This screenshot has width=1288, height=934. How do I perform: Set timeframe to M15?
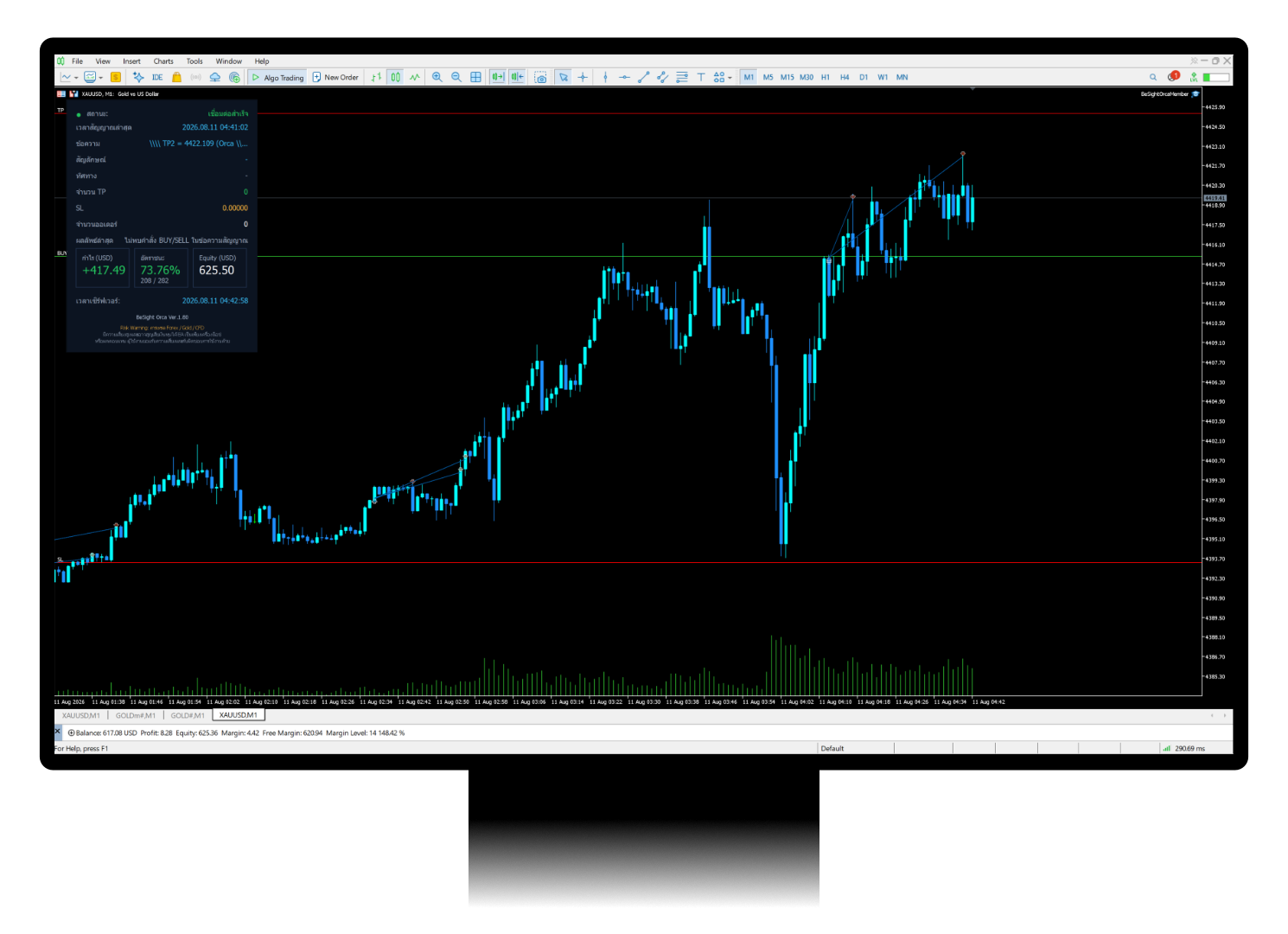[787, 77]
